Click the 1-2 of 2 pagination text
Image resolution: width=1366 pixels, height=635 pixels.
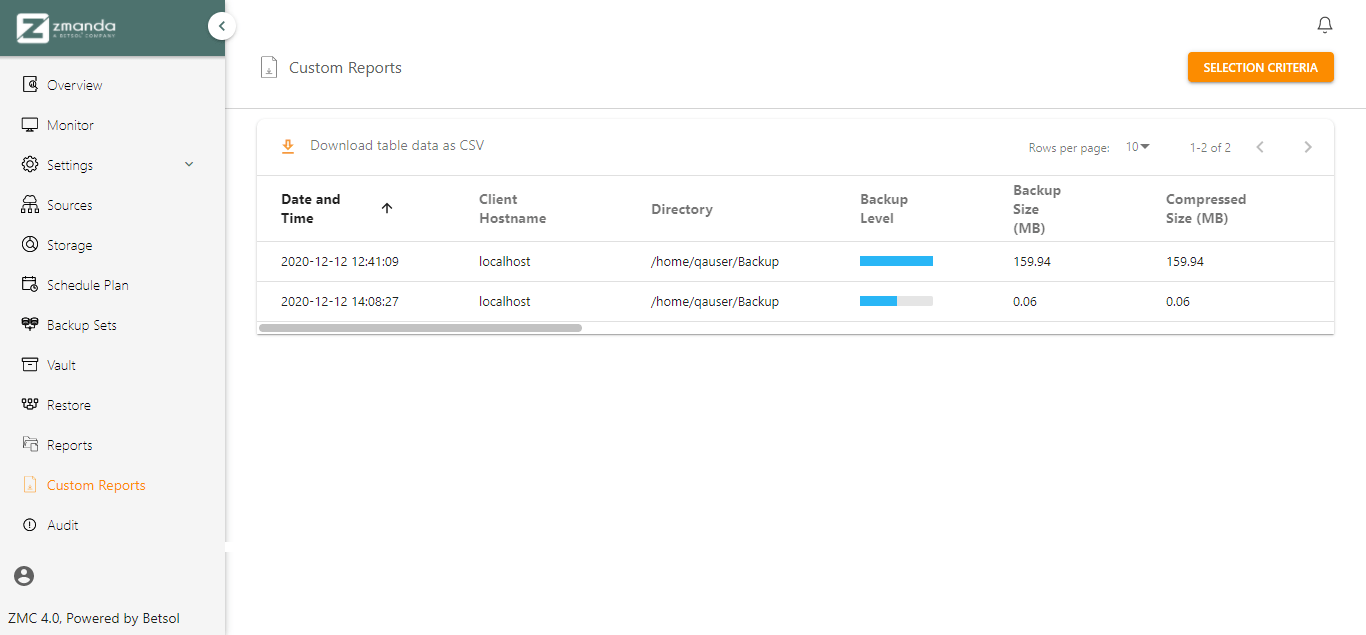(1210, 147)
